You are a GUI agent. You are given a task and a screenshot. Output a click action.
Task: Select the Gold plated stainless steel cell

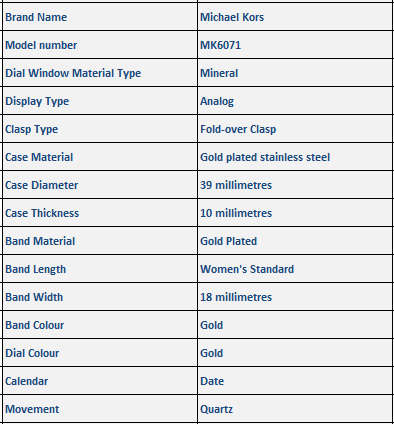[x=295, y=157]
